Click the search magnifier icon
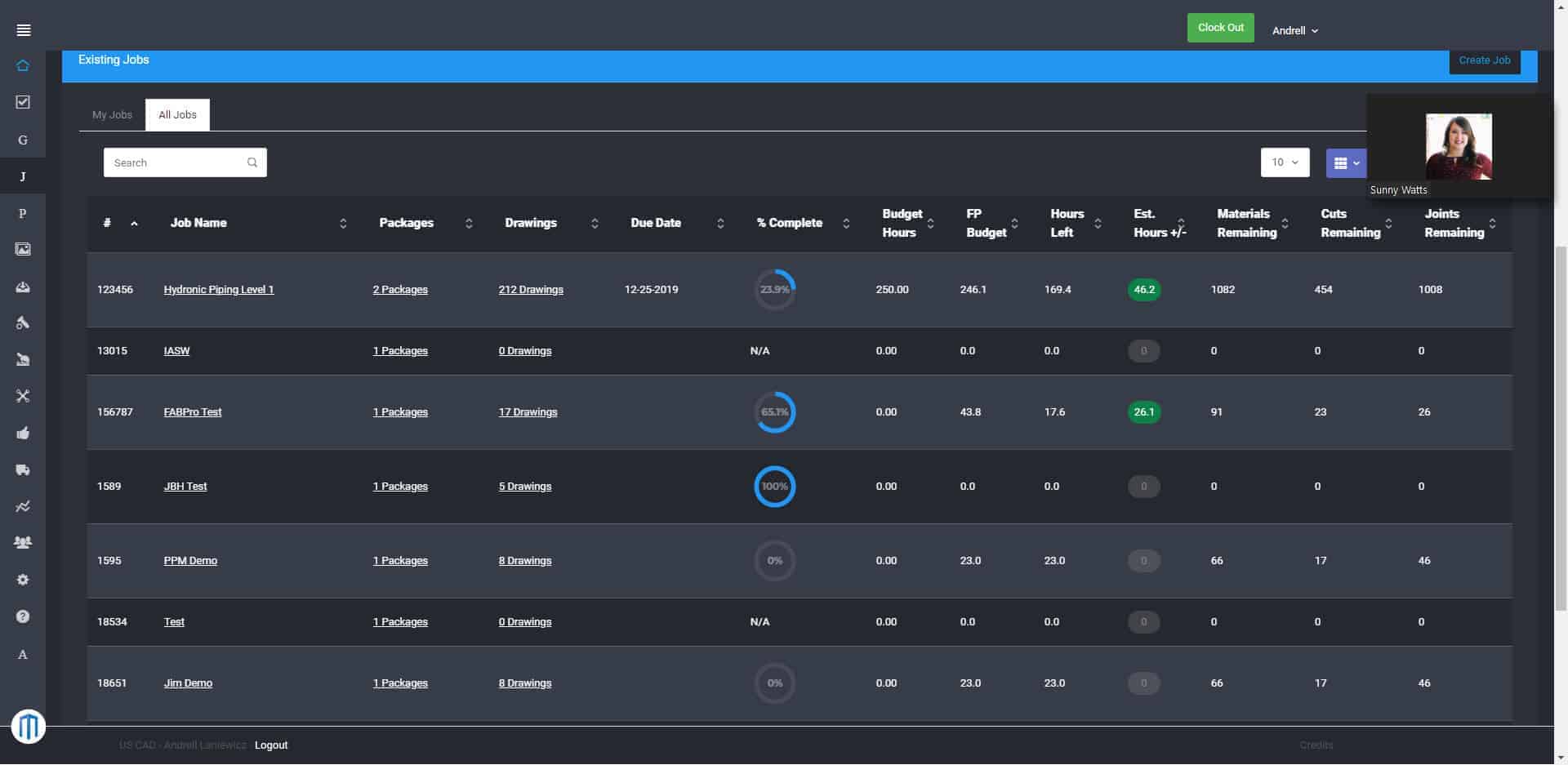This screenshot has height=765, width=1568. tap(252, 162)
